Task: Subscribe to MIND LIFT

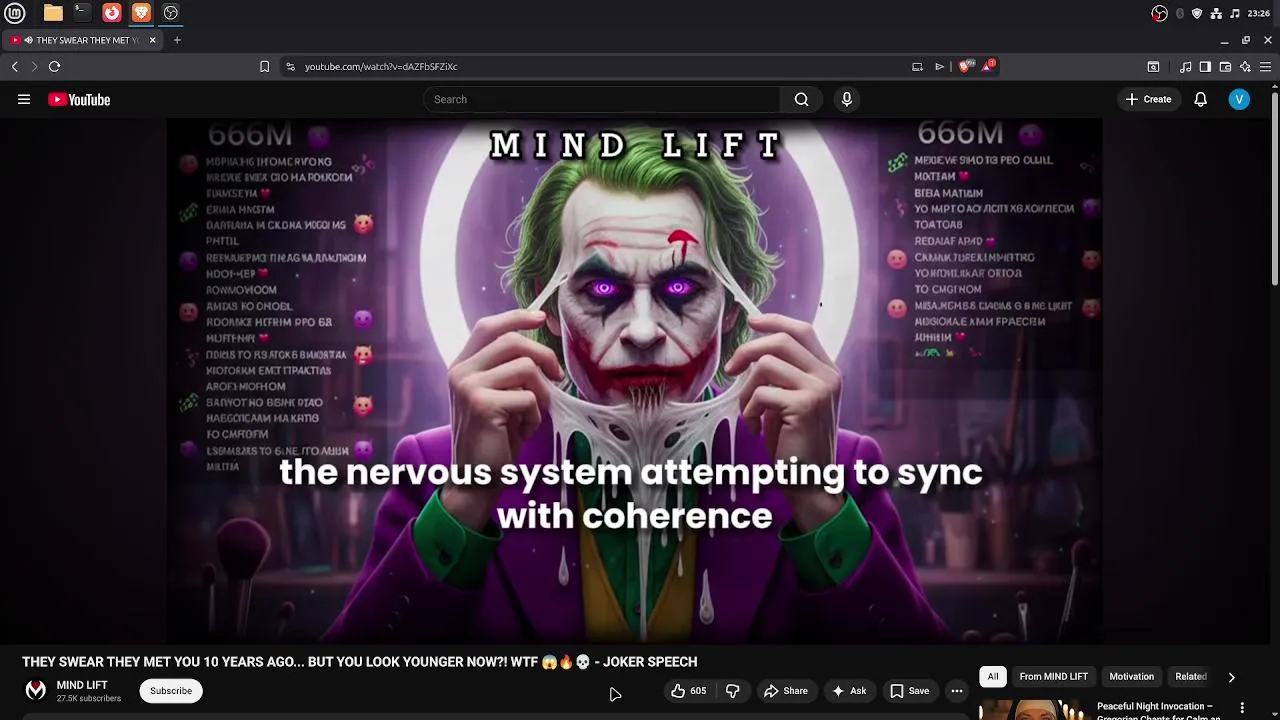Action: 171,691
